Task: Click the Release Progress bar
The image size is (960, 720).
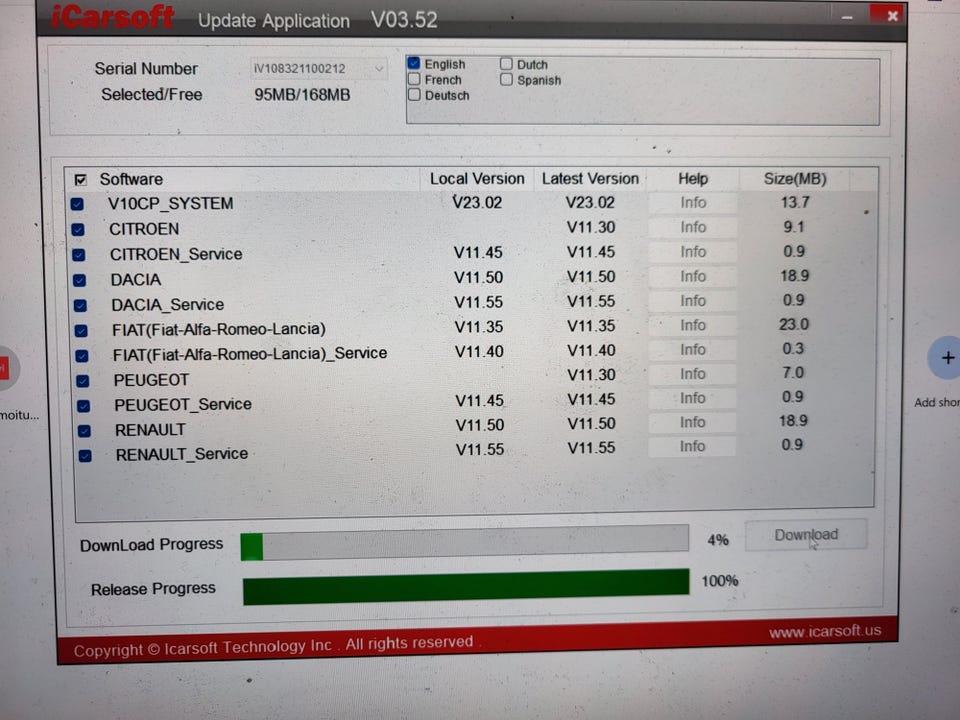Action: tap(466, 587)
